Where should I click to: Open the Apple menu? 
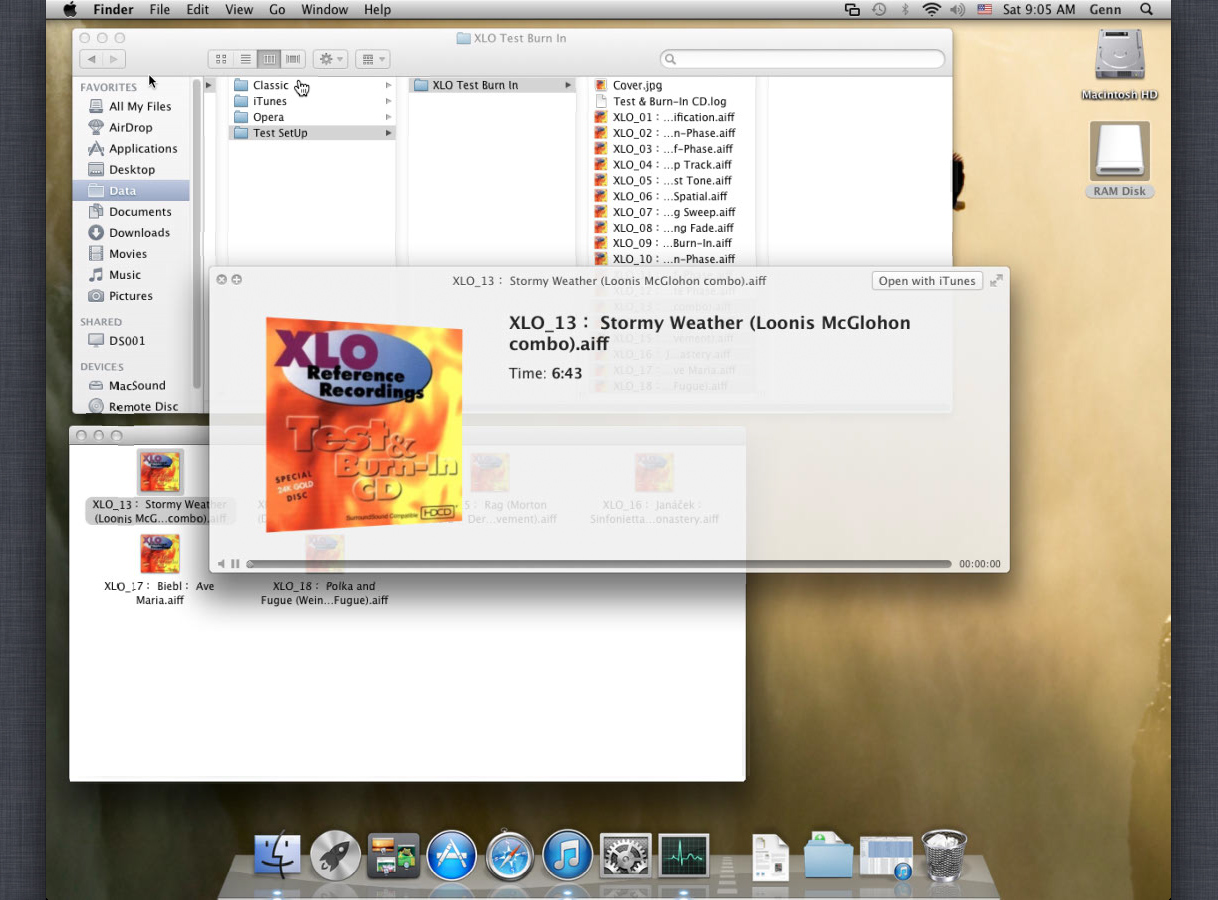[x=70, y=9]
